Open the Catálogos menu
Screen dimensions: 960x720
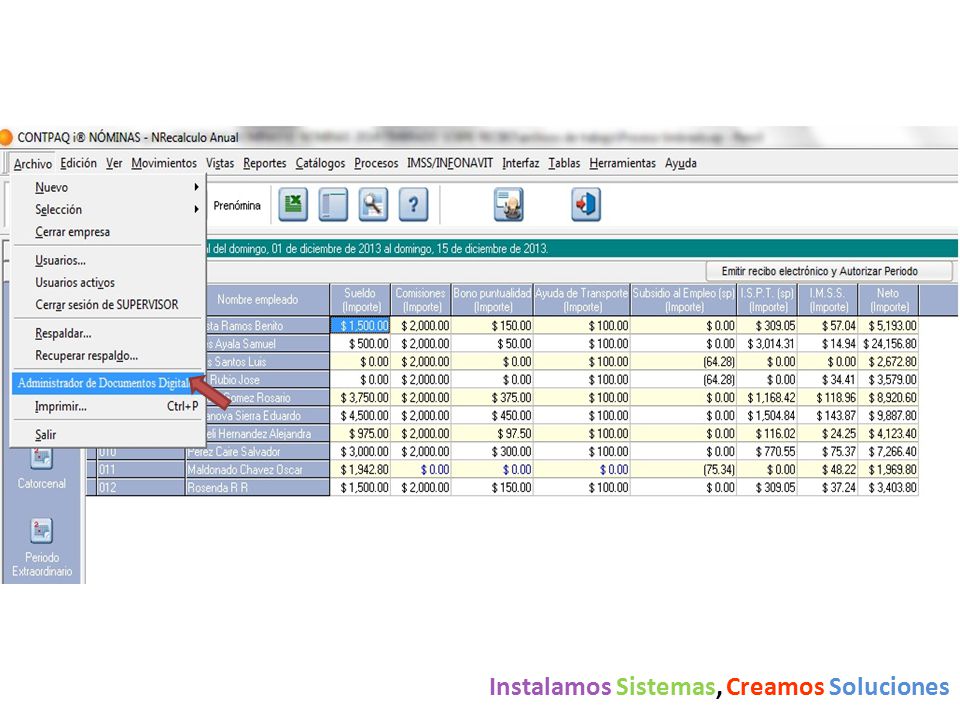click(320, 163)
